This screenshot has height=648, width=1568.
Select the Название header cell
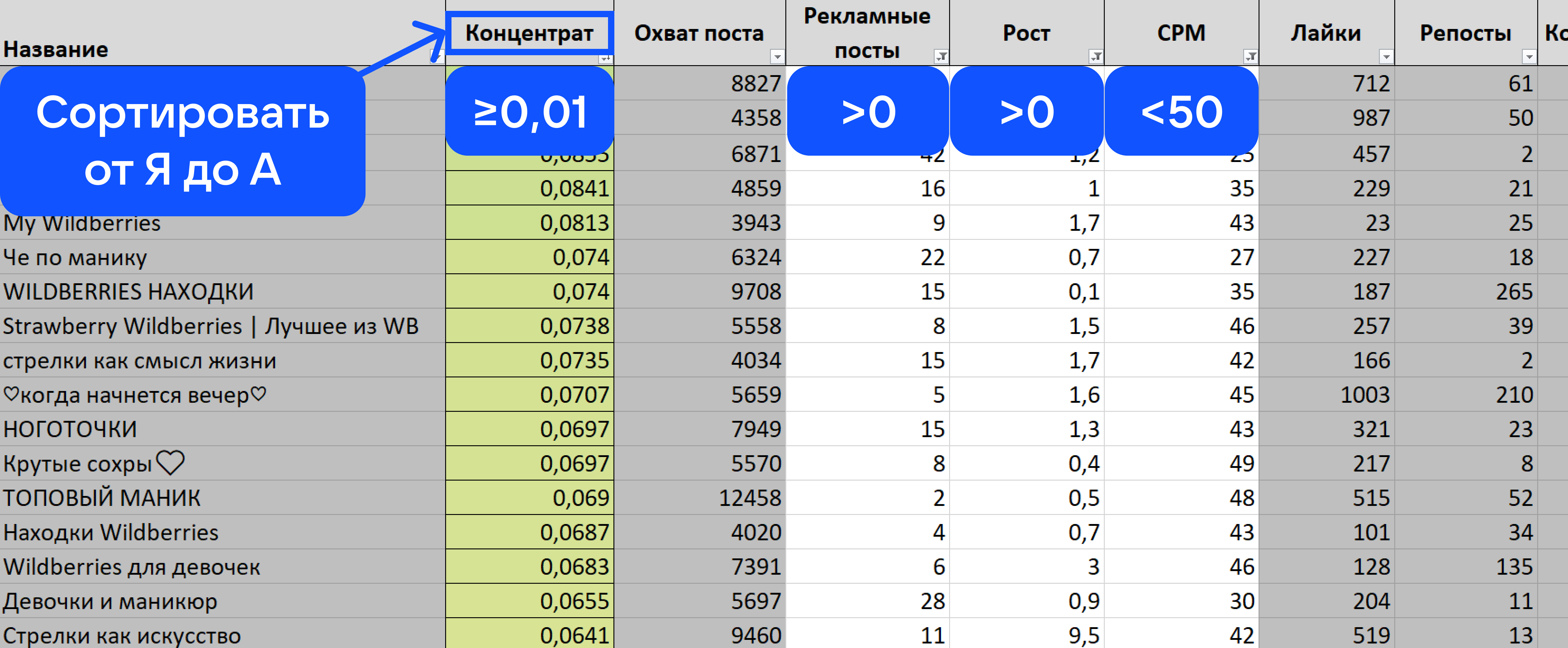223,33
